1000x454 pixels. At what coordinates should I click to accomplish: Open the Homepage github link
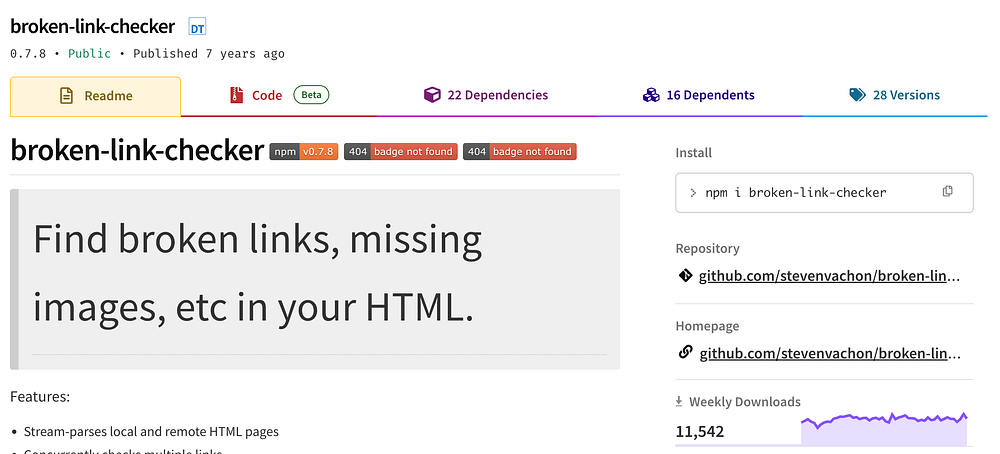coord(830,353)
